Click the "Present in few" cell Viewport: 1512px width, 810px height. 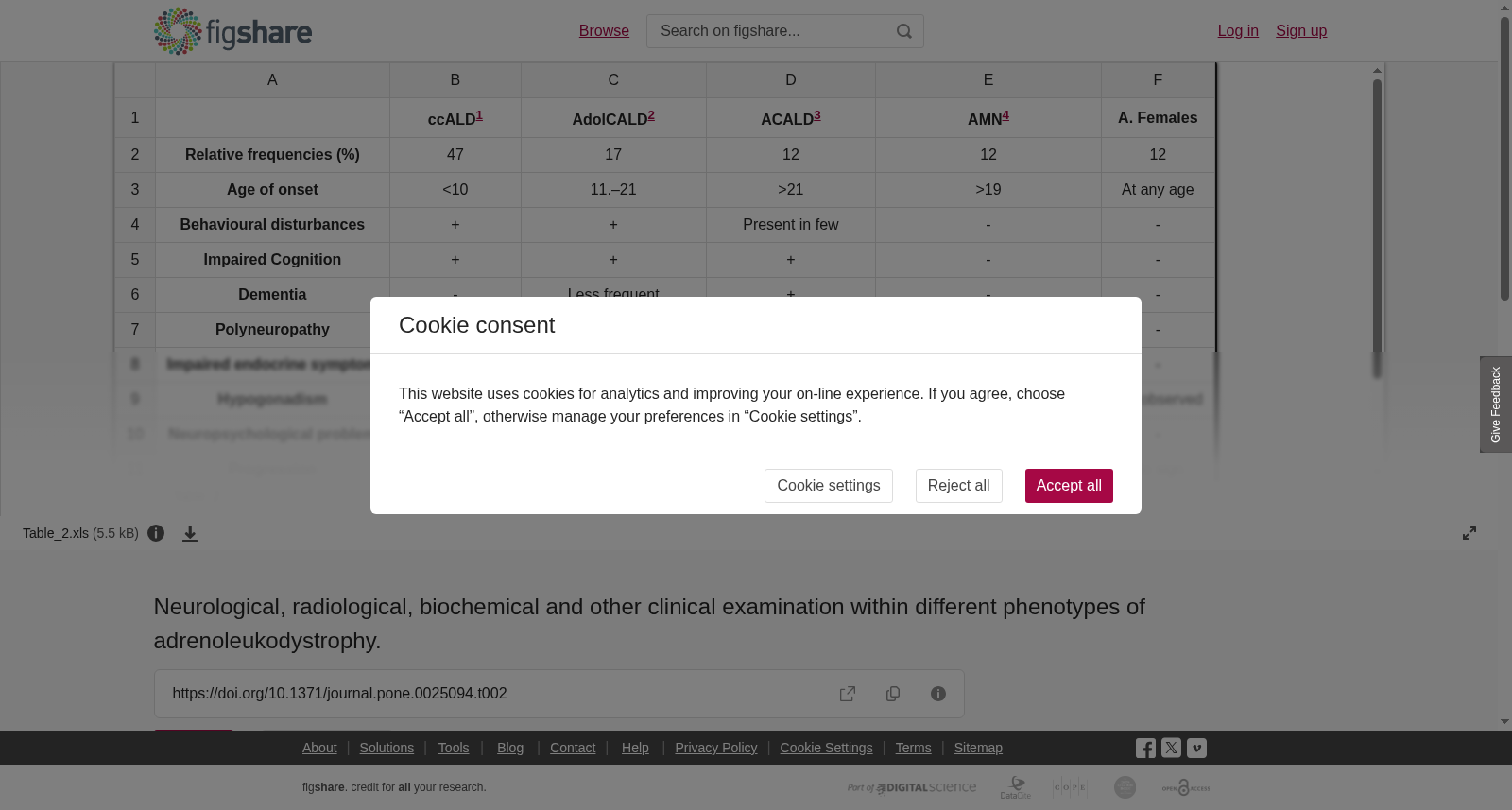(x=791, y=224)
